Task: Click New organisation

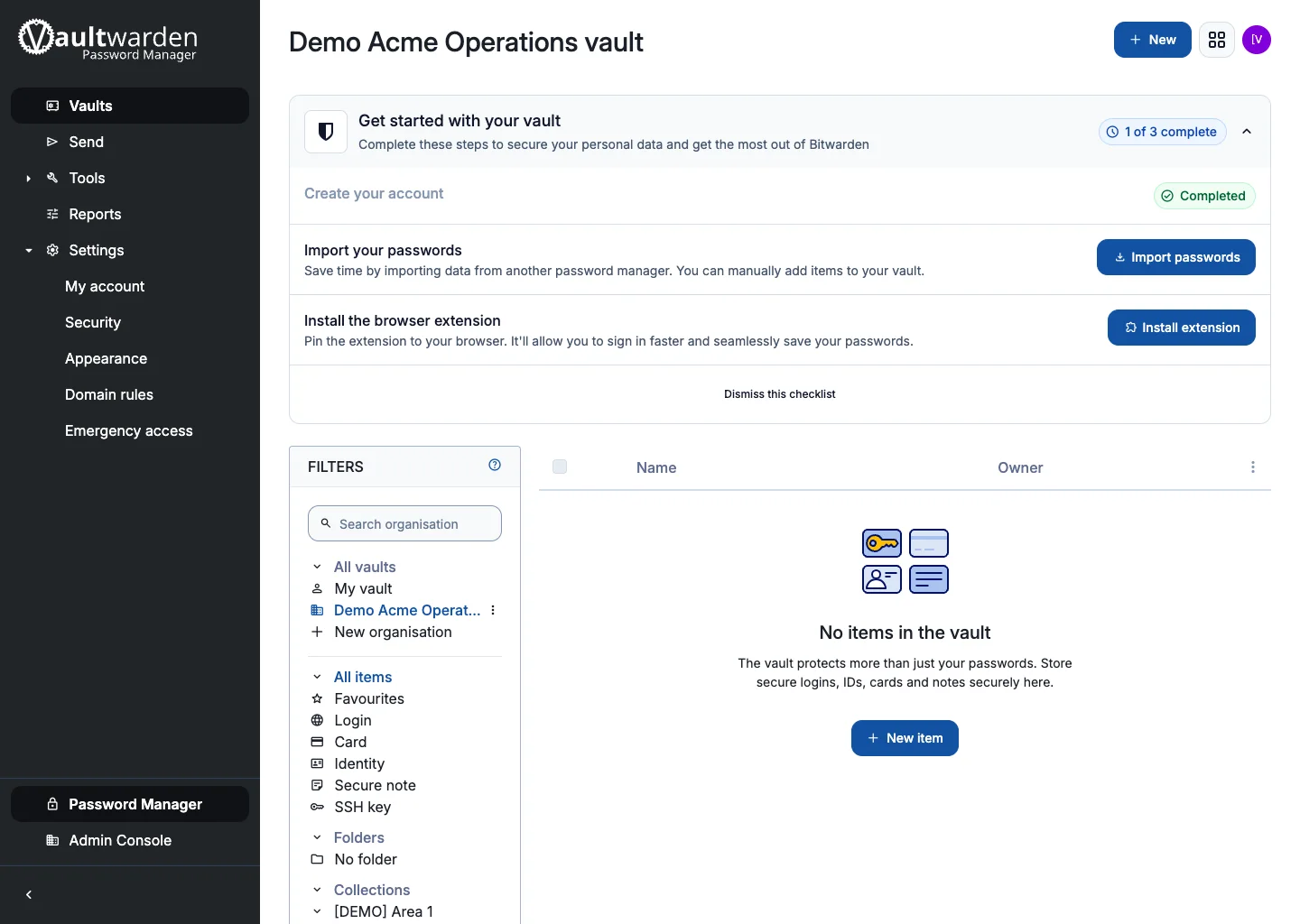Action: click(393, 632)
